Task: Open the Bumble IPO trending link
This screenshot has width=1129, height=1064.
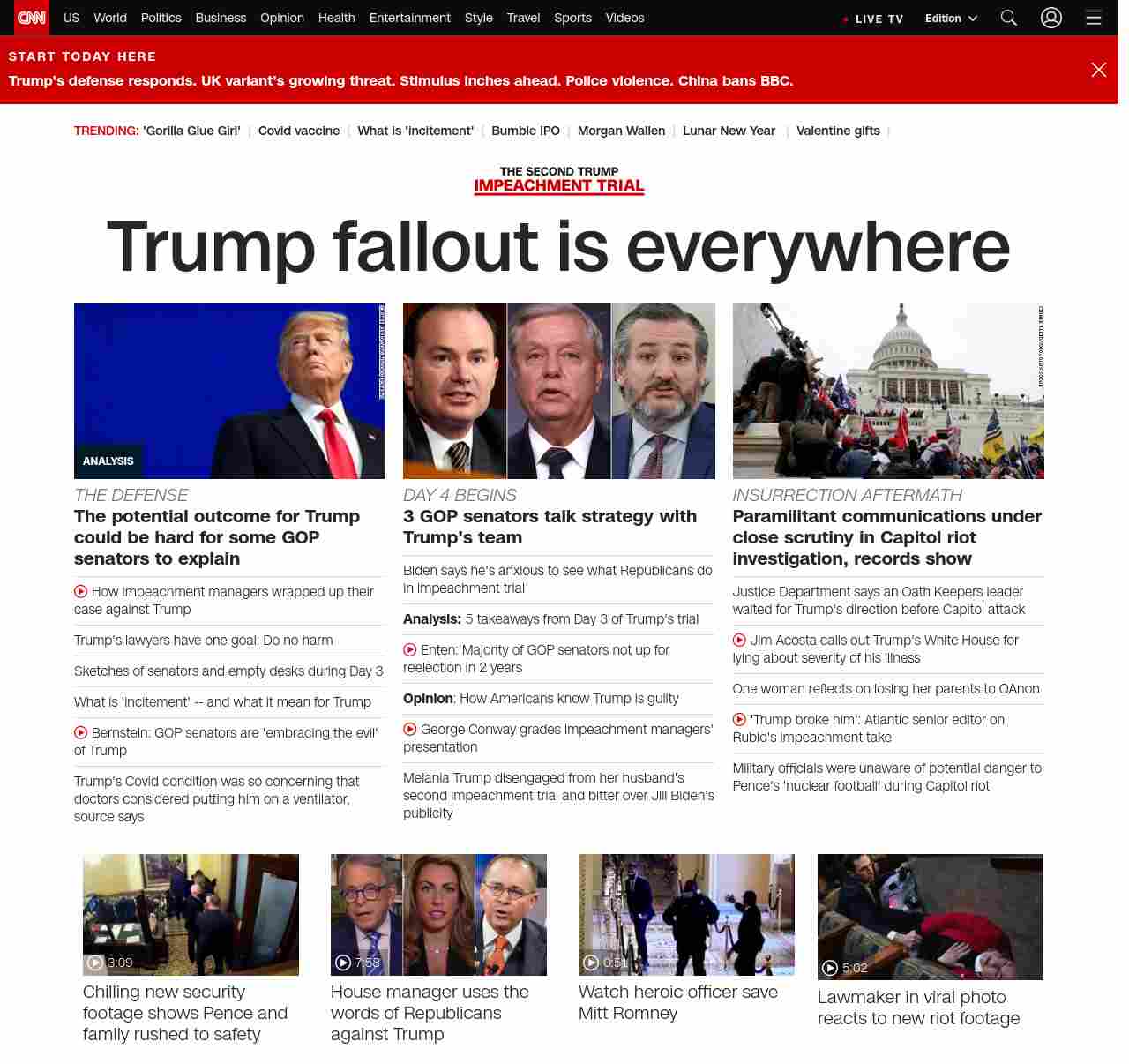Action: (x=525, y=131)
